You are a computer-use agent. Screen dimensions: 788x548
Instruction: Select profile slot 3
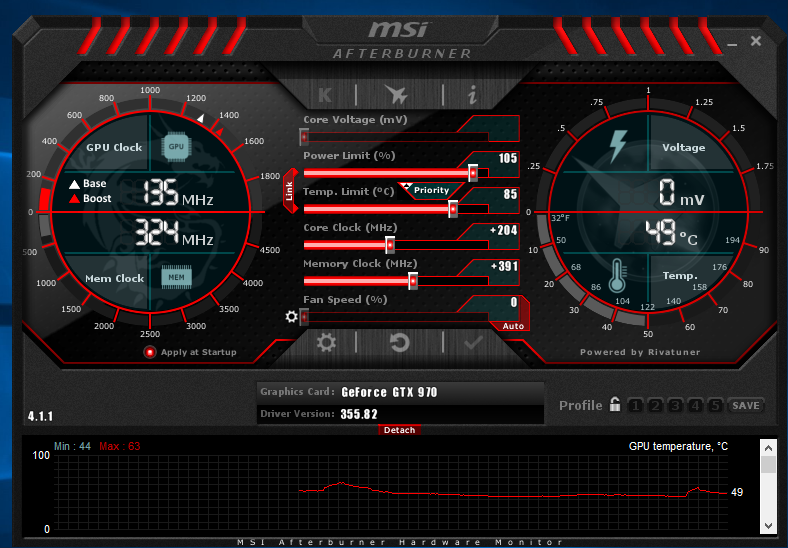(675, 405)
